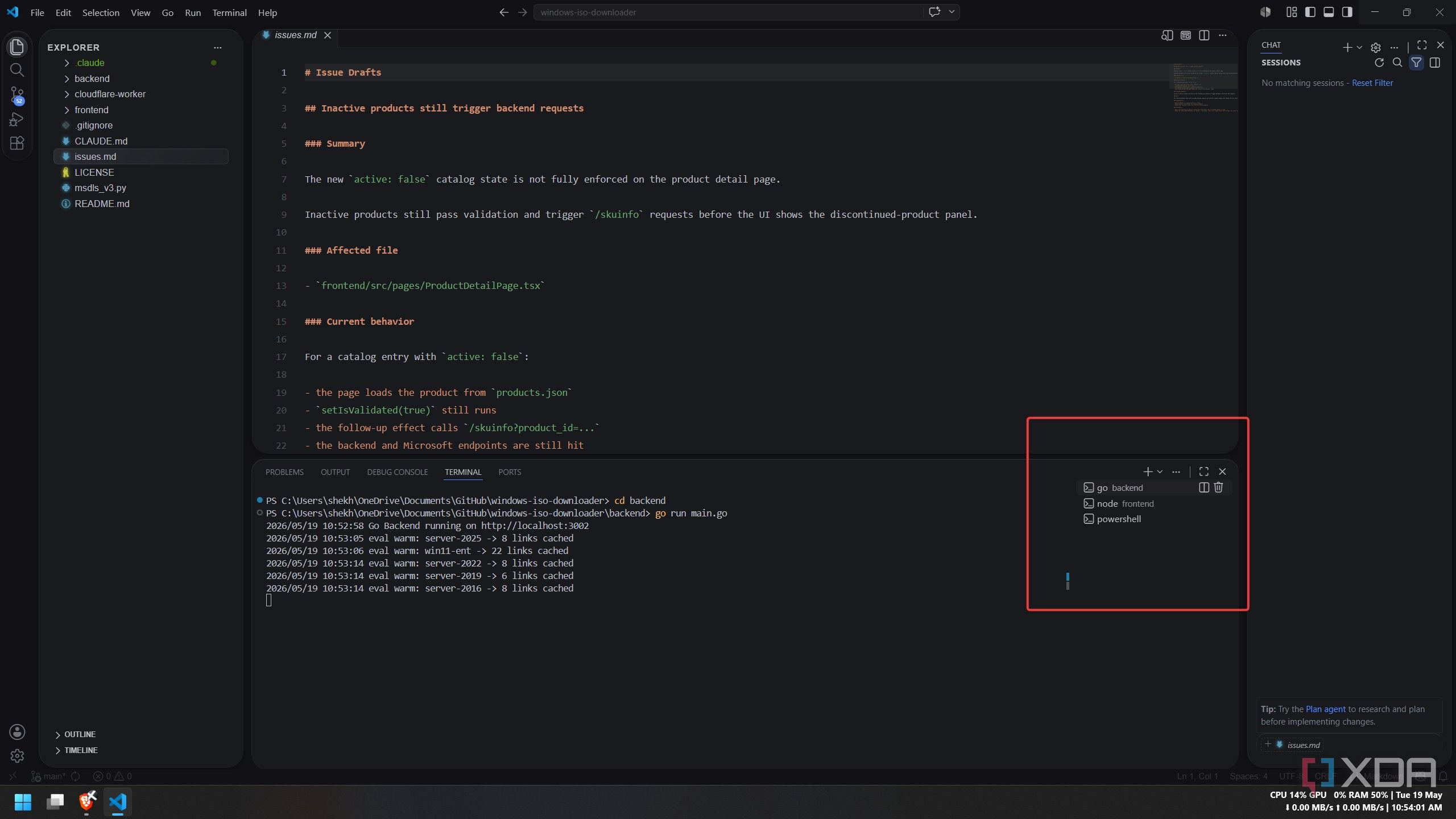Click the Reset Filter link
The height and width of the screenshot is (819, 1456).
pyautogui.click(x=1372, y=83)
